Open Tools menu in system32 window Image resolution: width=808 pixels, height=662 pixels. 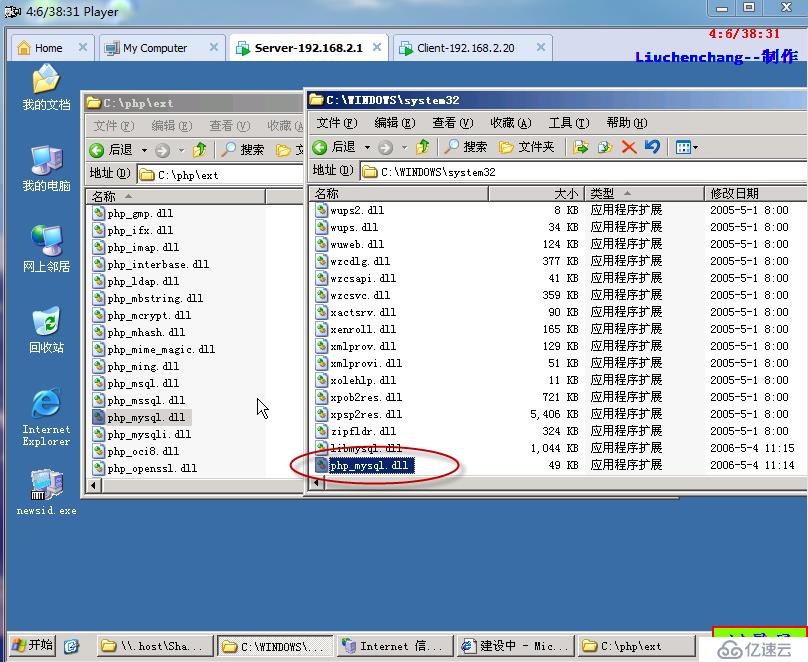pos(568,123)
